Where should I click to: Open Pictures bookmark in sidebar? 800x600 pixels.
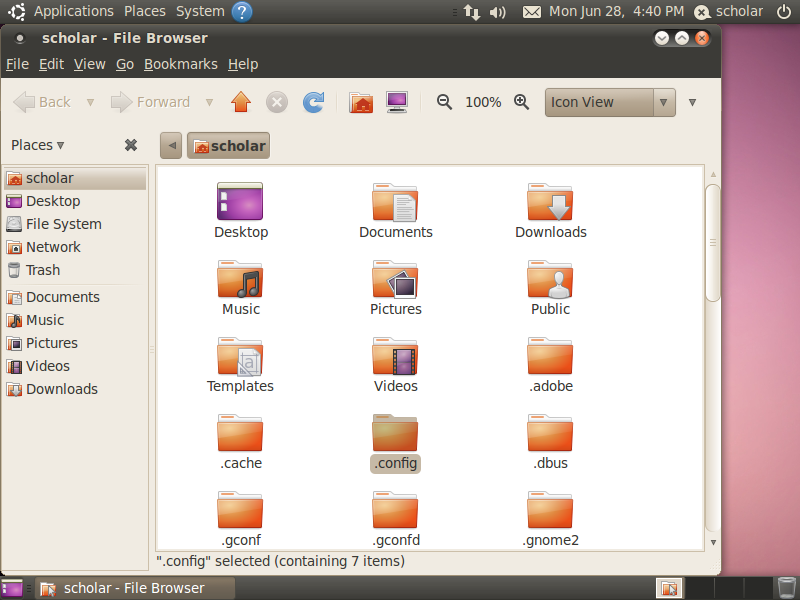pos(76,343)
